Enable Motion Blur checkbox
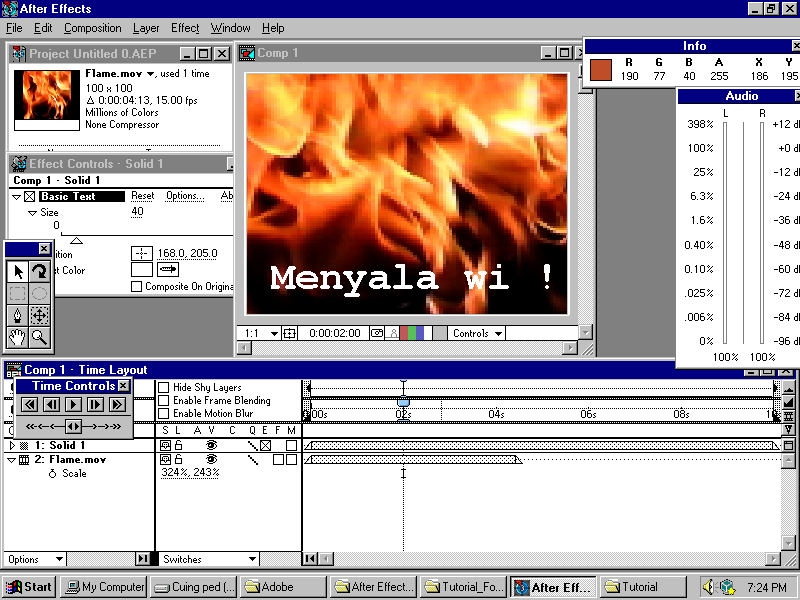 (164, 413)
